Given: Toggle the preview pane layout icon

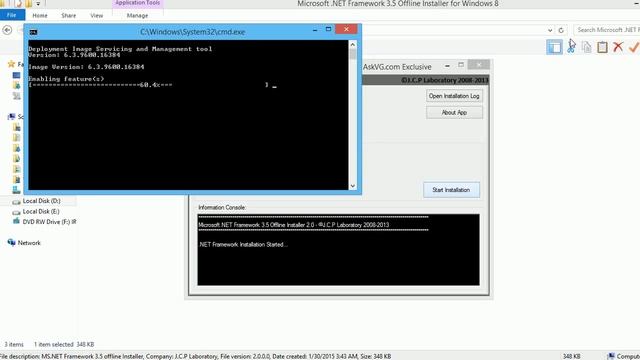Looking at the screenshot, I should (554, 47).
